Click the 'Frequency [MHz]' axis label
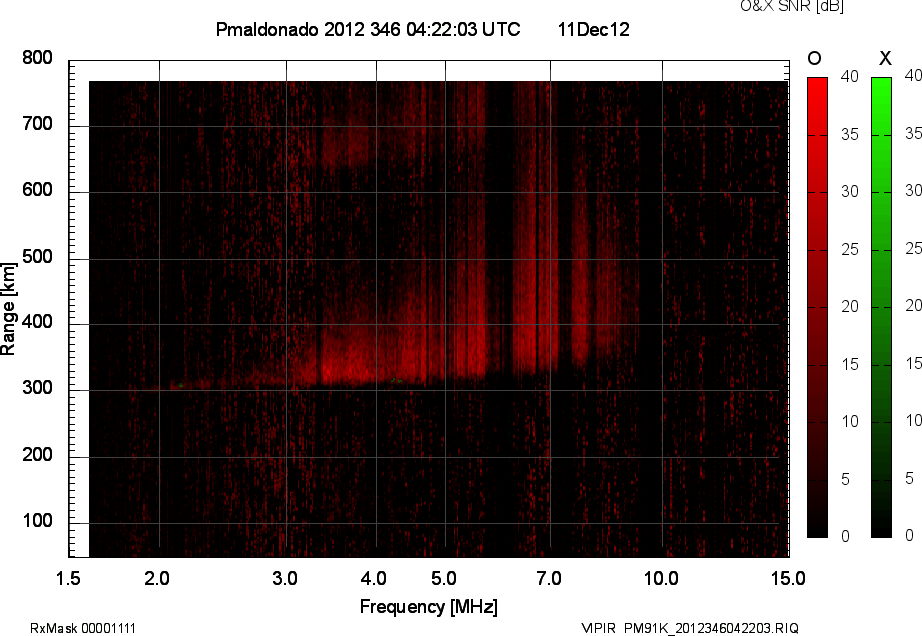 pos(429,607)
